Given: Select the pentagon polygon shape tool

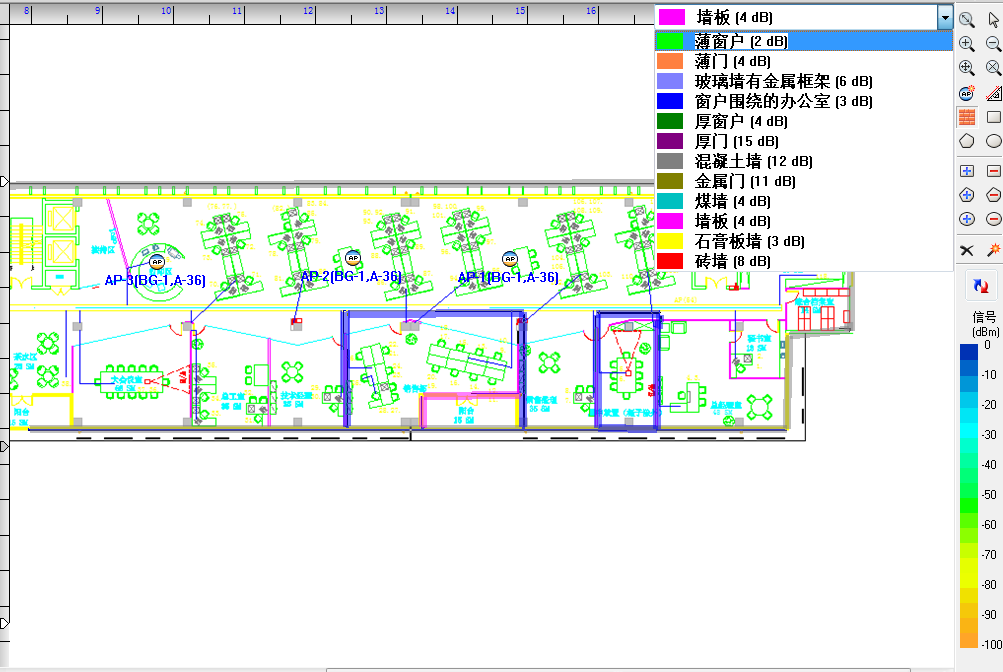Looking at the screenshot, I should pyautogui.click(x=967, y=141).
